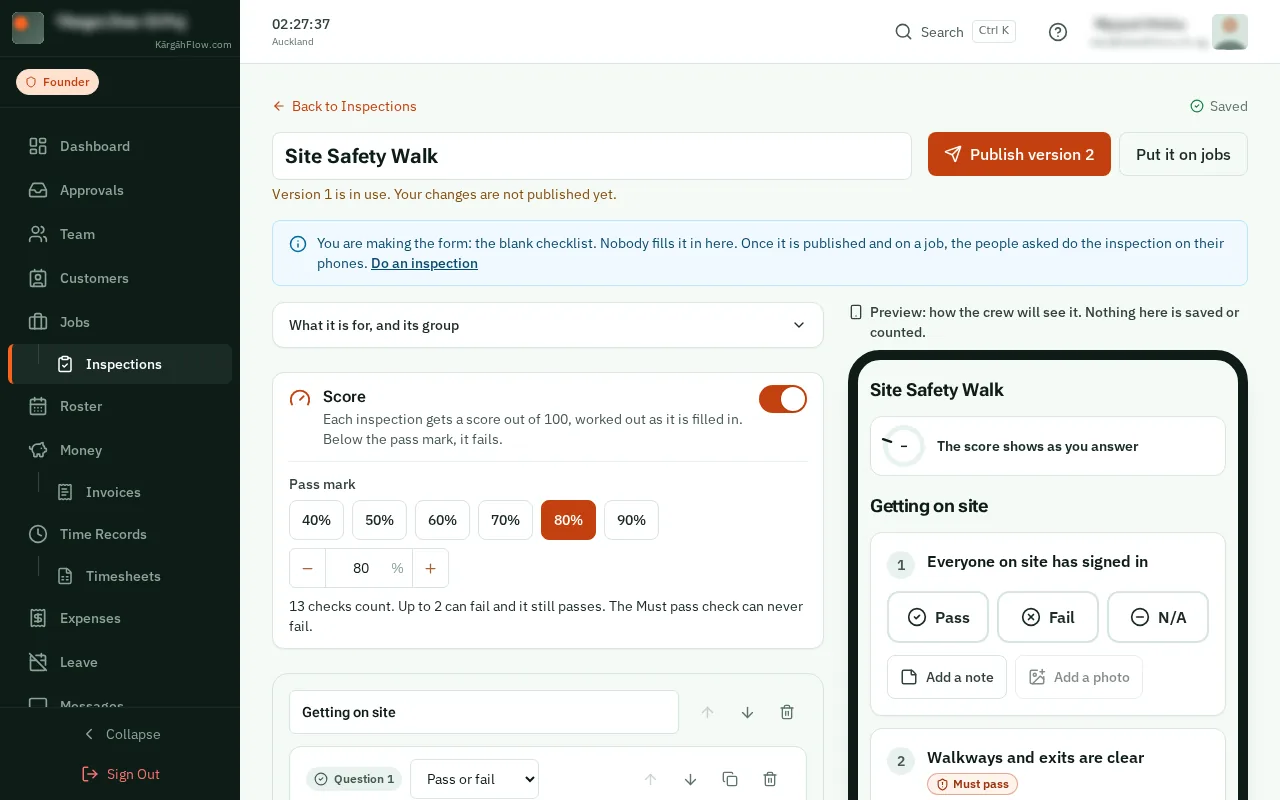Viewport: 1280px width, 800px height.
Task: Click the pass mark percent field
Action: tap(369, 568)
